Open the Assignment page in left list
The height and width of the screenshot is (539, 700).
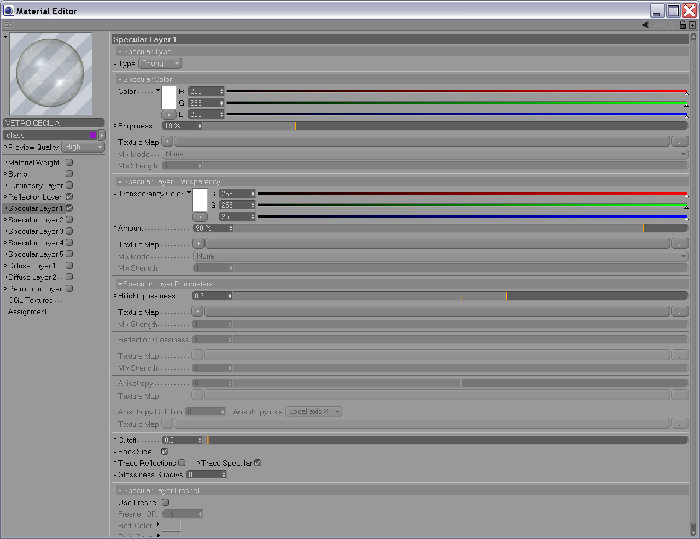click(x=27, y=311)
